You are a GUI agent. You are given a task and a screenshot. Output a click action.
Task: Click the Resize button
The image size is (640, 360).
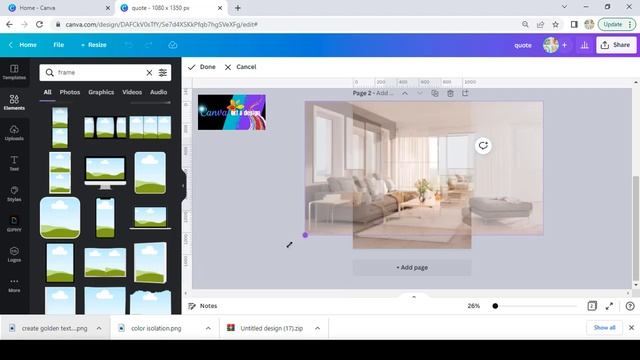pyautogui.click(x=94, y=45)
